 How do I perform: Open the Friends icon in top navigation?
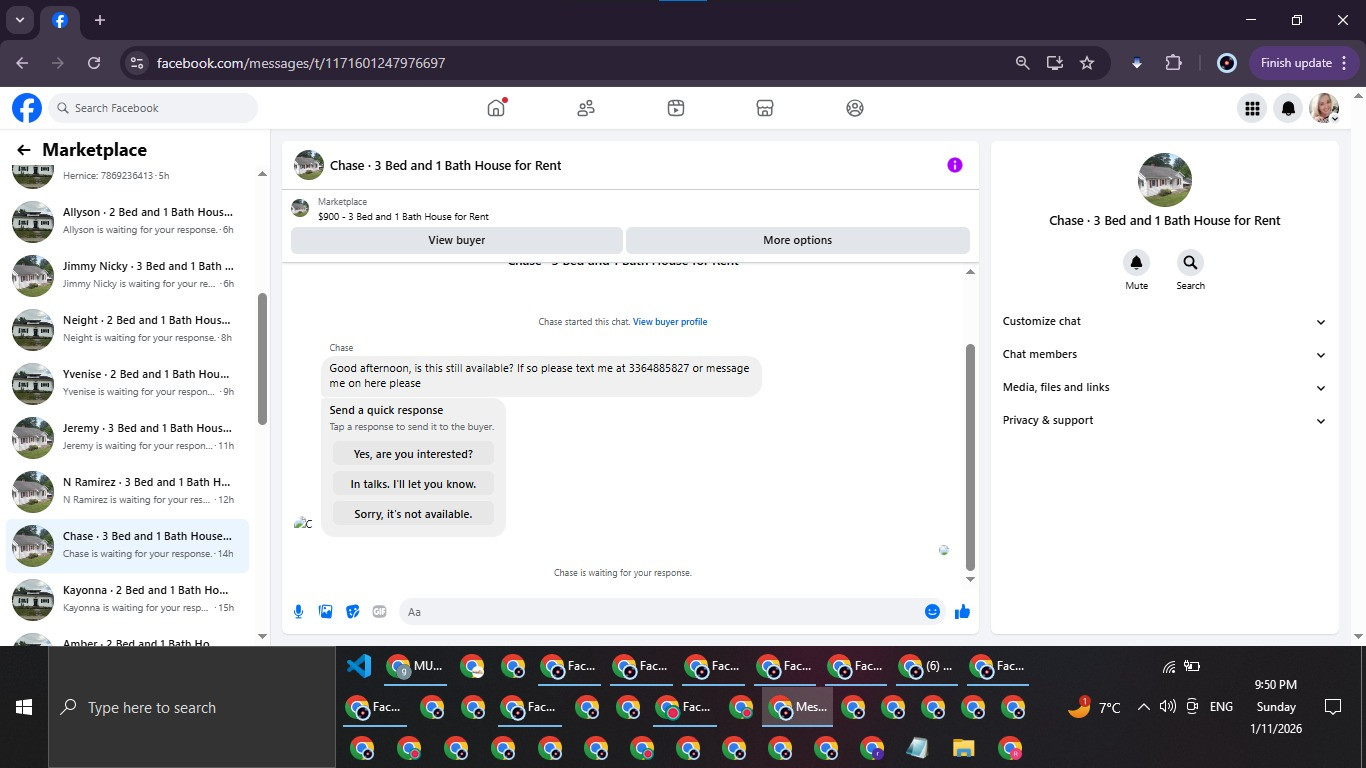tap(586, 108)
